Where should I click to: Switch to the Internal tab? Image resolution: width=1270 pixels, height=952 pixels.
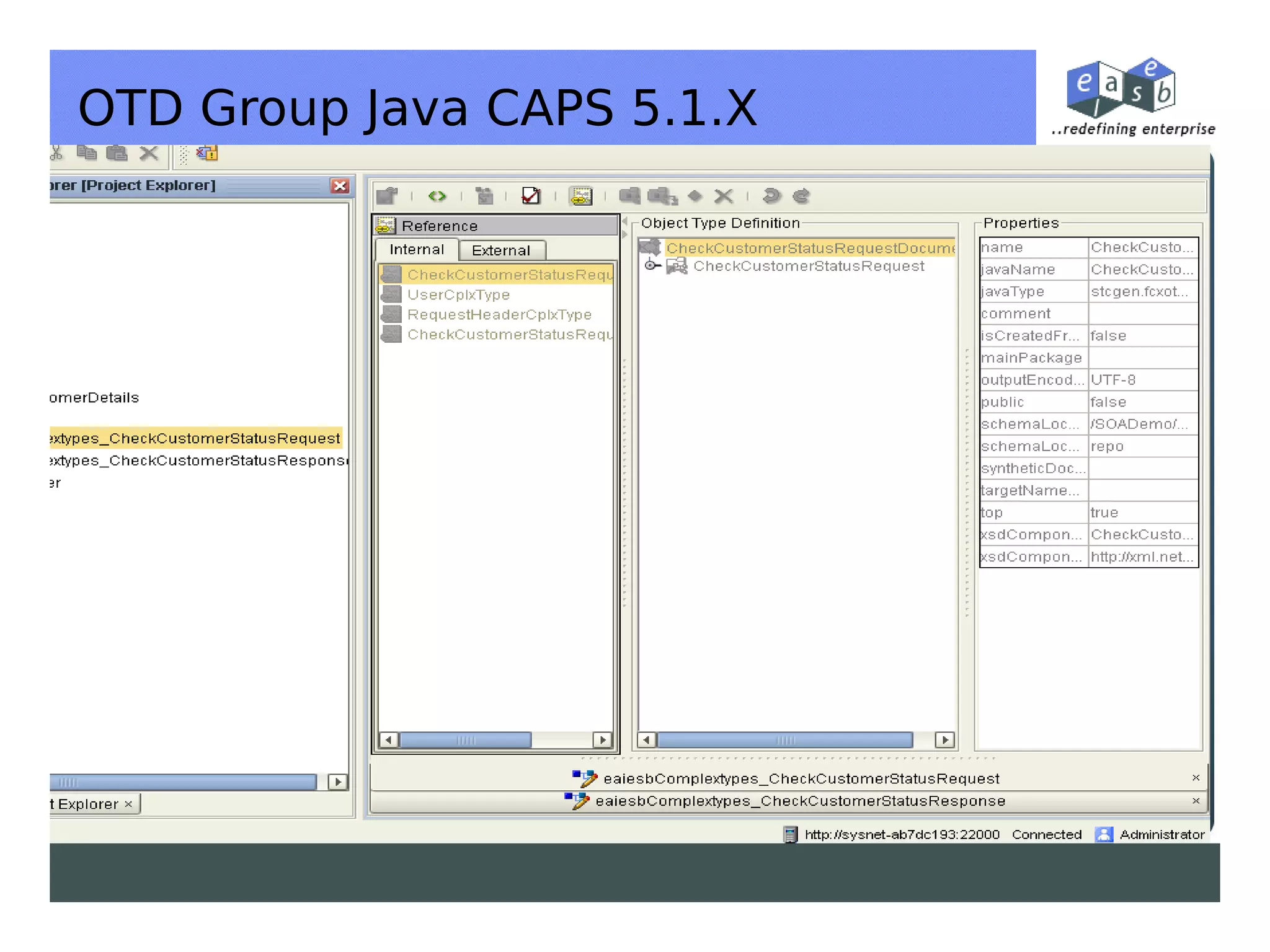pos(417,249)
